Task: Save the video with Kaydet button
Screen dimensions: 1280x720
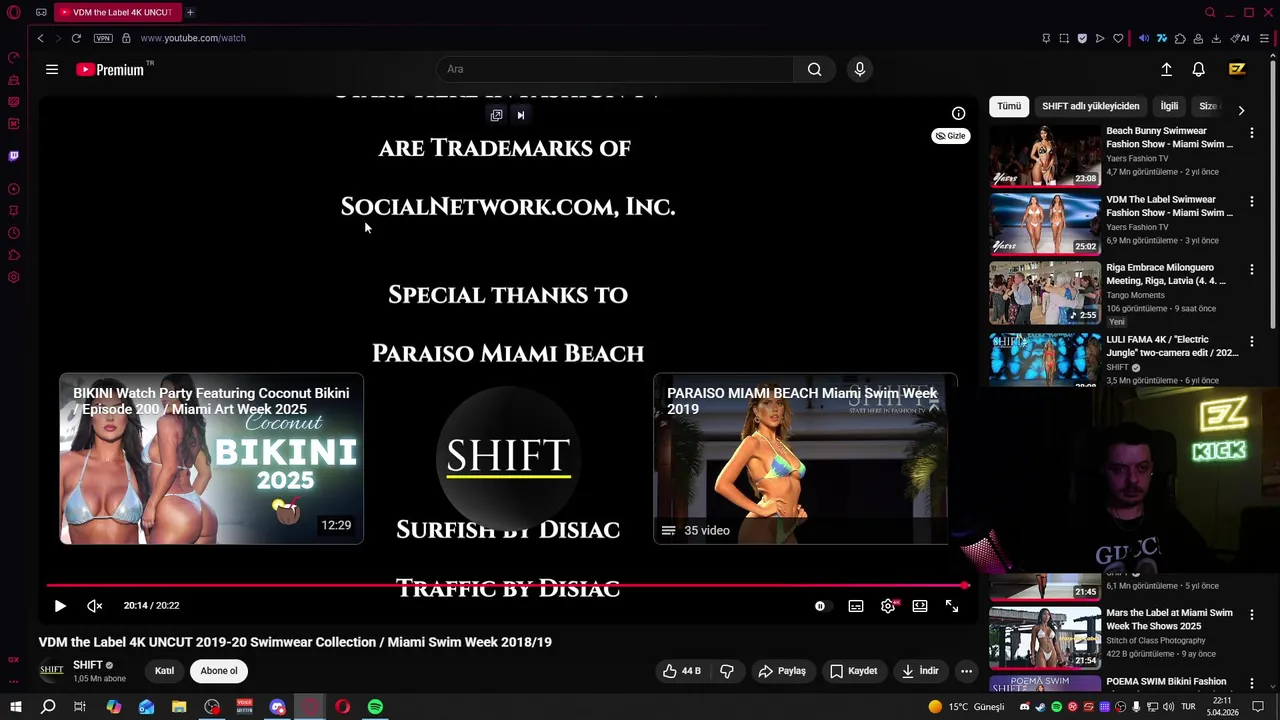Action: (853, 671)
